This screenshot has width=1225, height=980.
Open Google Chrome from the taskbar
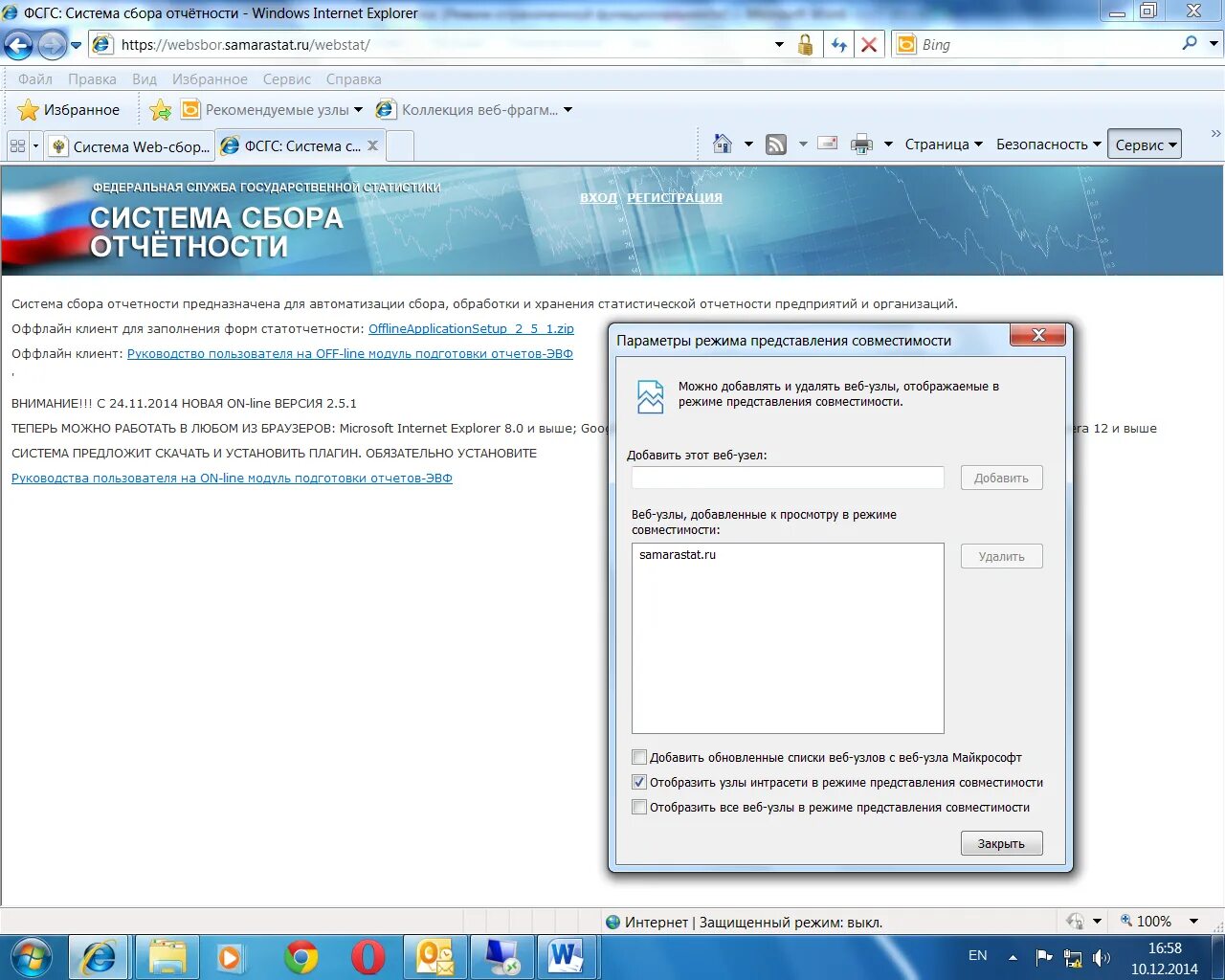(x=301, y=957)
